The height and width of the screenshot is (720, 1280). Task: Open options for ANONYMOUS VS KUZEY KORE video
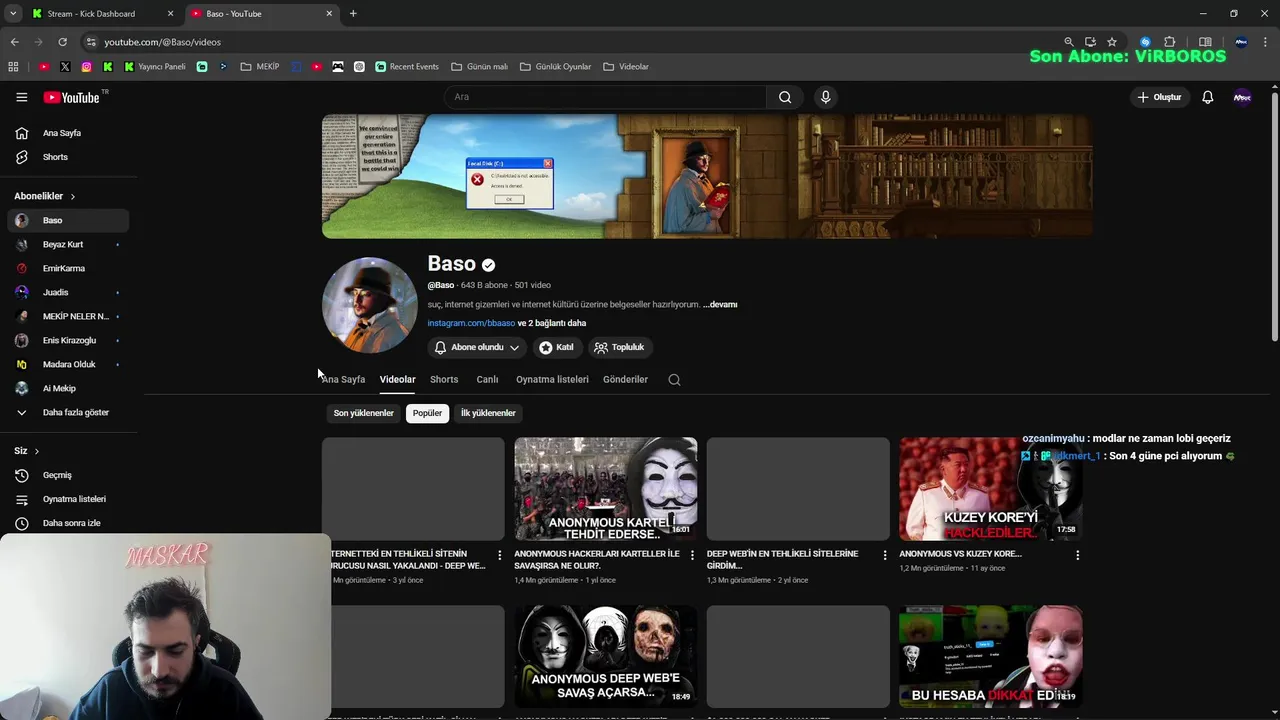pyautogui.click(x=1077, y=555)
